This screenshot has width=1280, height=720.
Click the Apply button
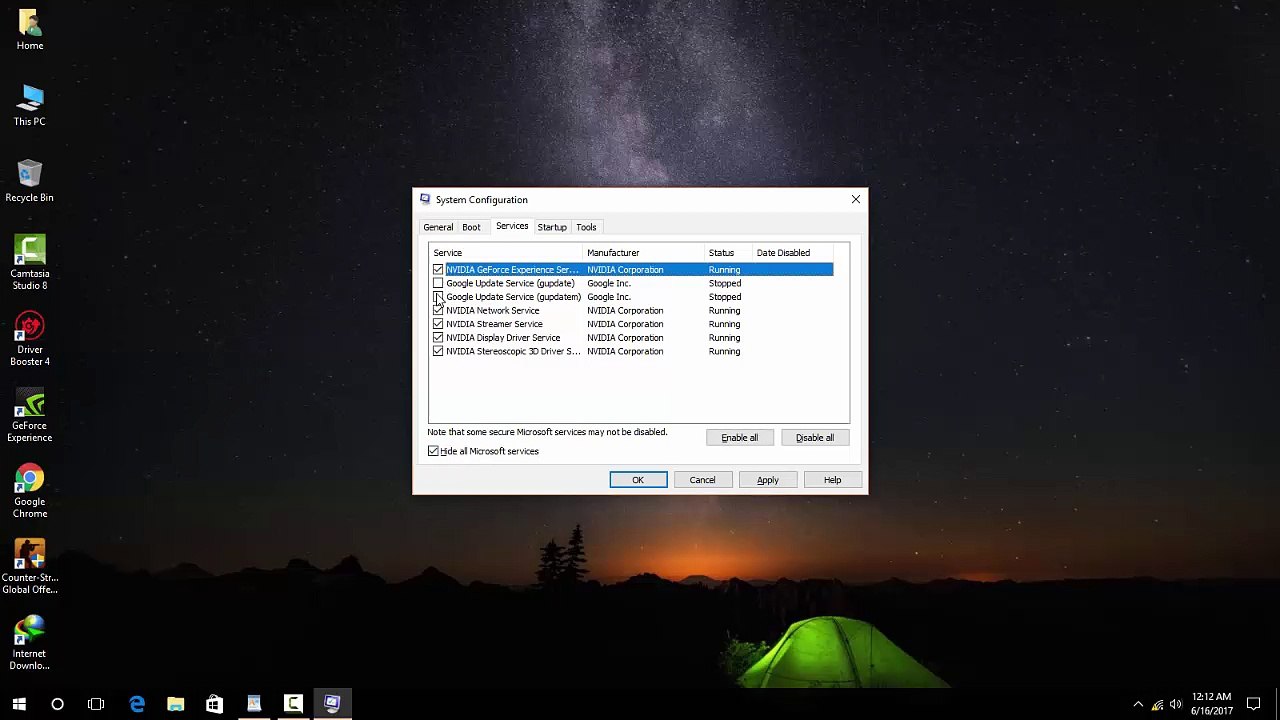pos(767,480)
